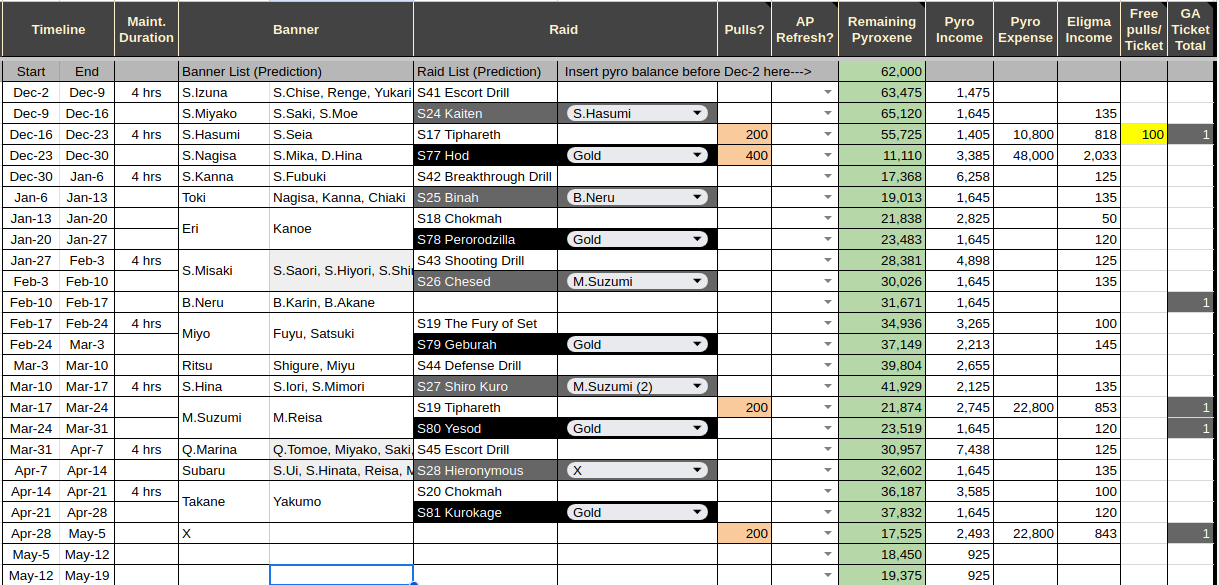Viewport: 1219px width, 585px height.
Task: Open the Gold dropdown beside S81 Kurokage
Action: point(637,512)
